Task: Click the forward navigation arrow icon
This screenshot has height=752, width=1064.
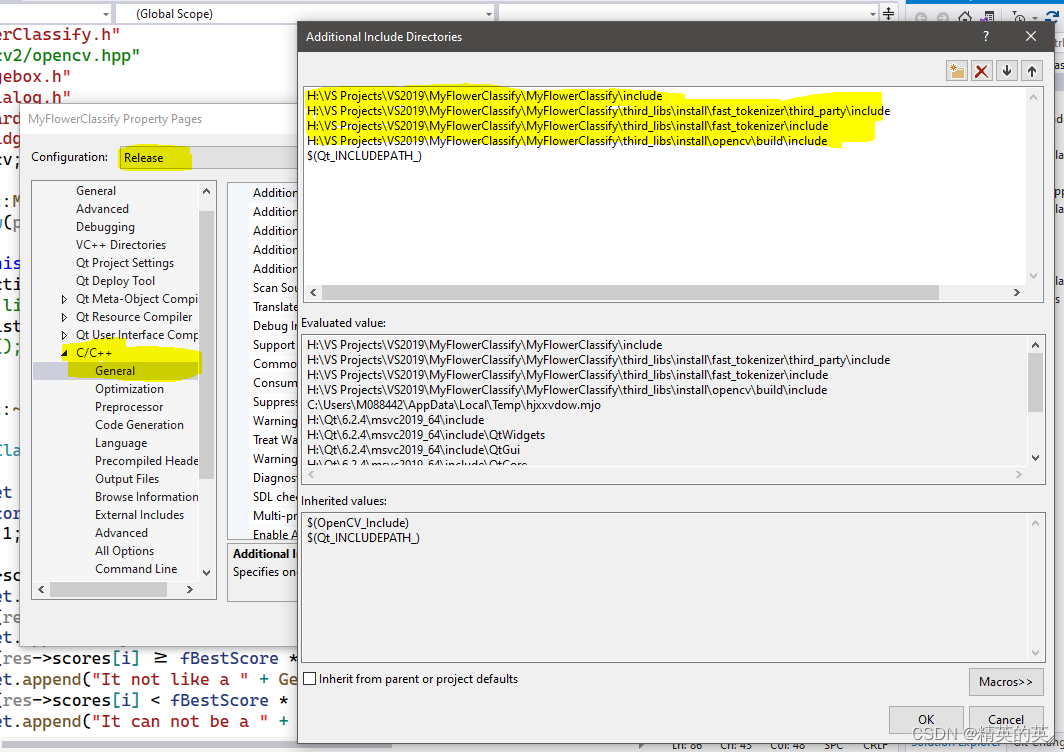Action: click(x=943, y=16)
